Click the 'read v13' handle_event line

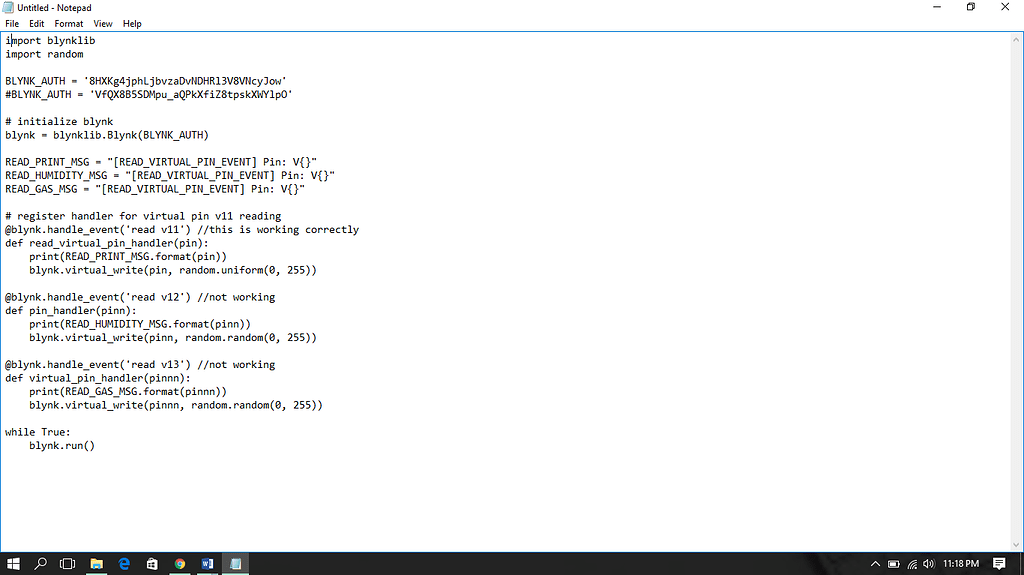pyautogui.click(x=140, y=365)
